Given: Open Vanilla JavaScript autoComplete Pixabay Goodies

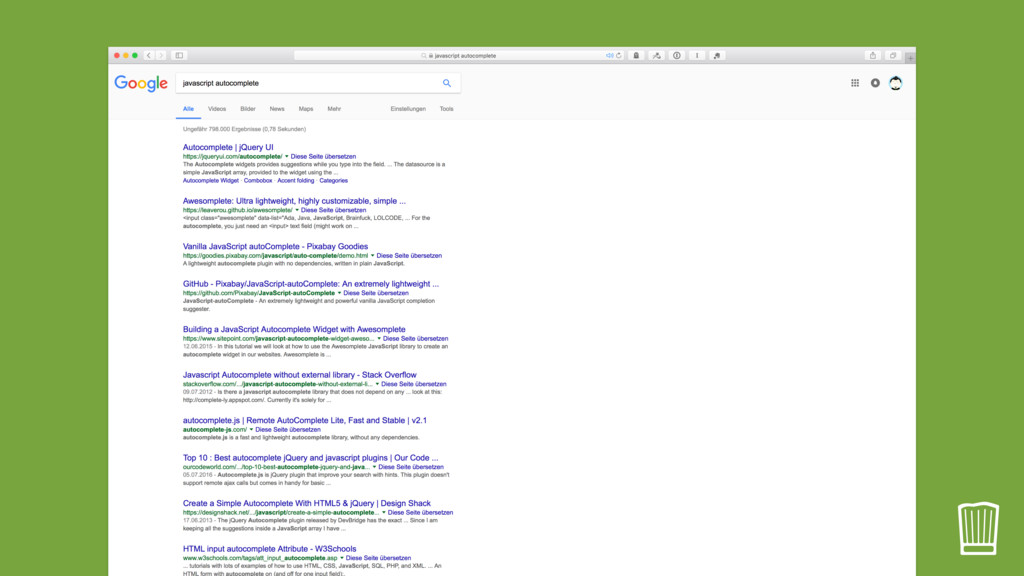Looking at the screenshot, I should (x=275, y=247).
